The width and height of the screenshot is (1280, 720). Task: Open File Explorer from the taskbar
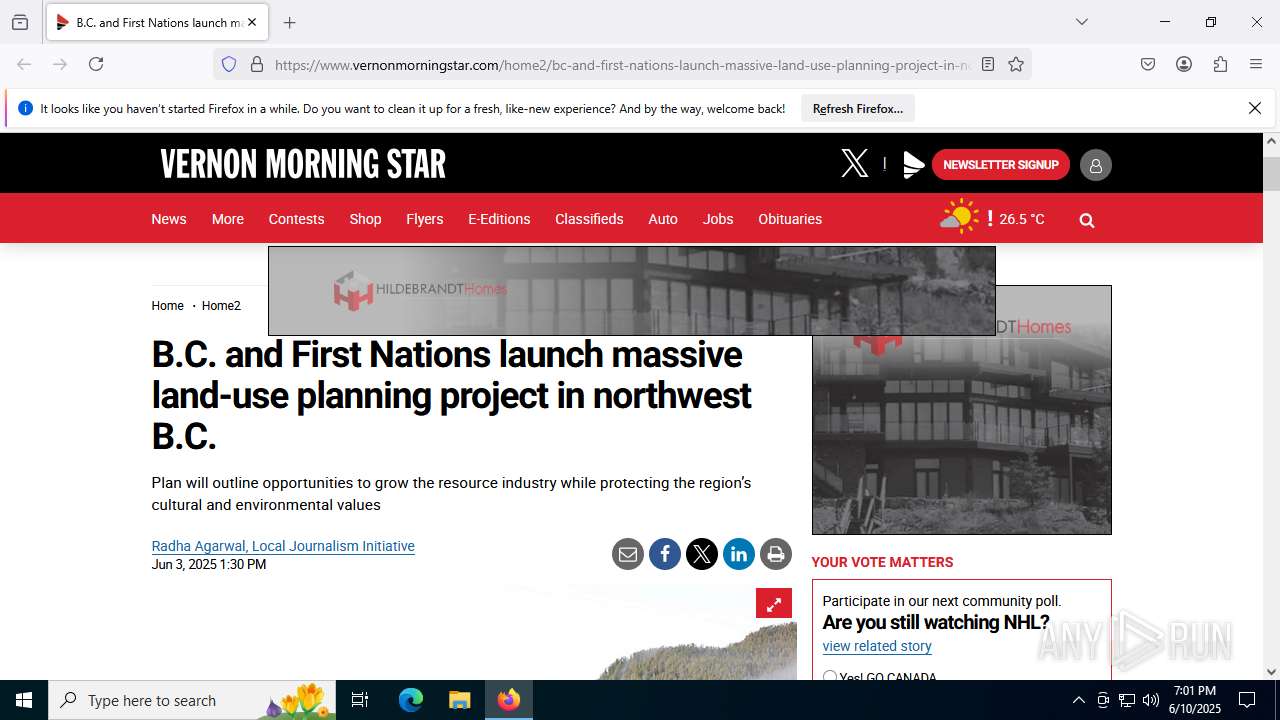(459, 700)
